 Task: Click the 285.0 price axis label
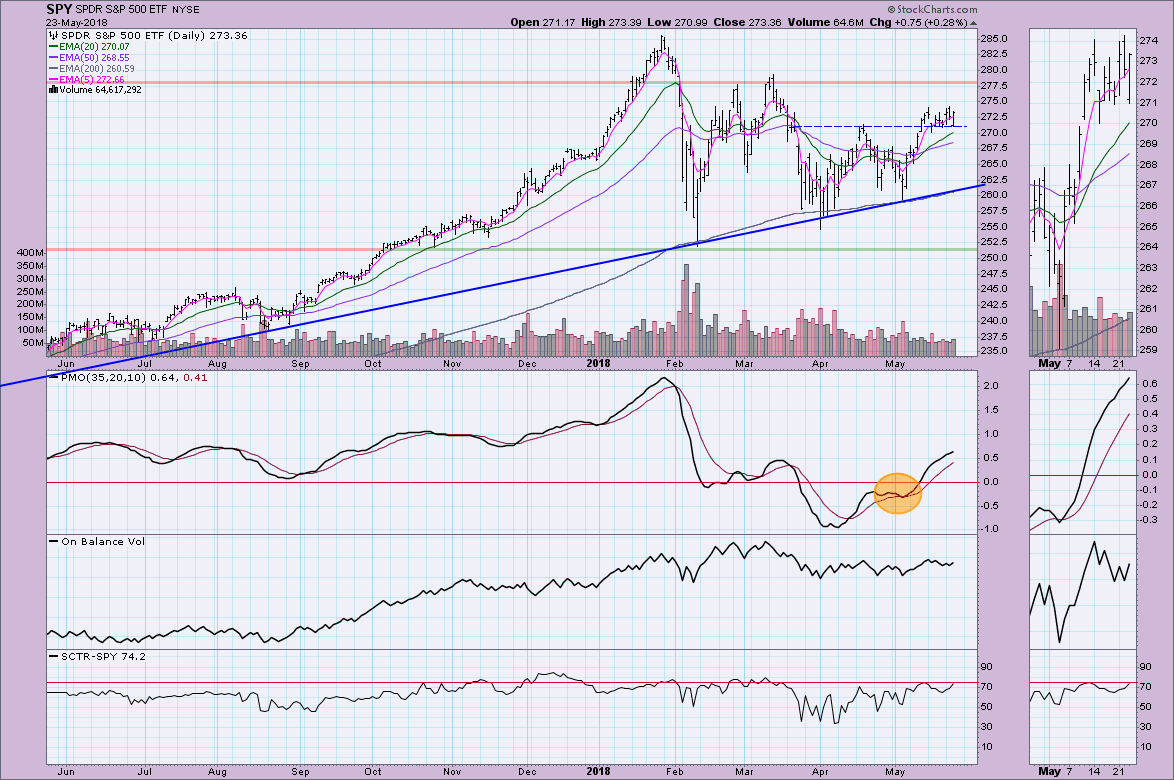(993, 39)
